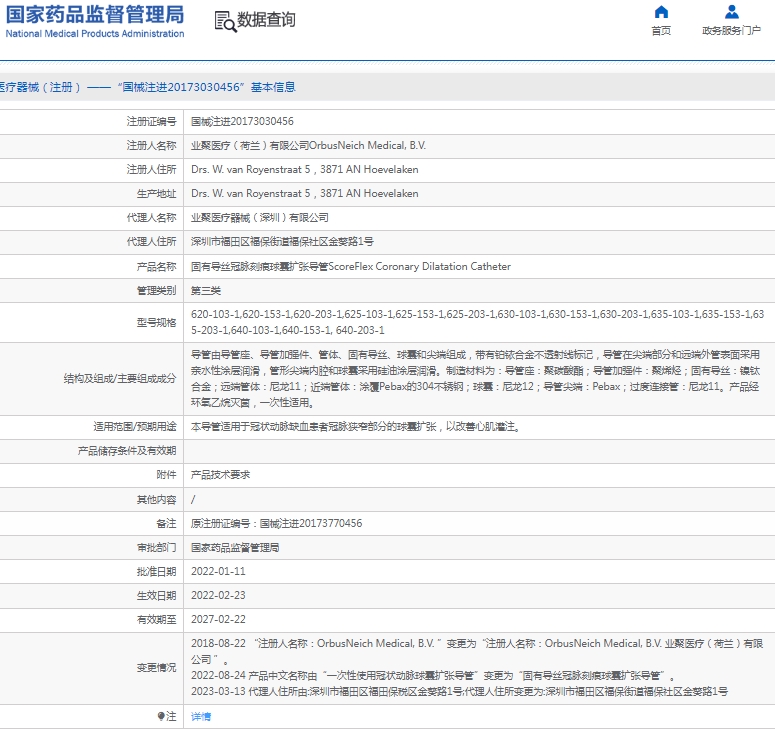
Task: Click the 国家药品监督管理局 site logo
Action: point(95,21)
